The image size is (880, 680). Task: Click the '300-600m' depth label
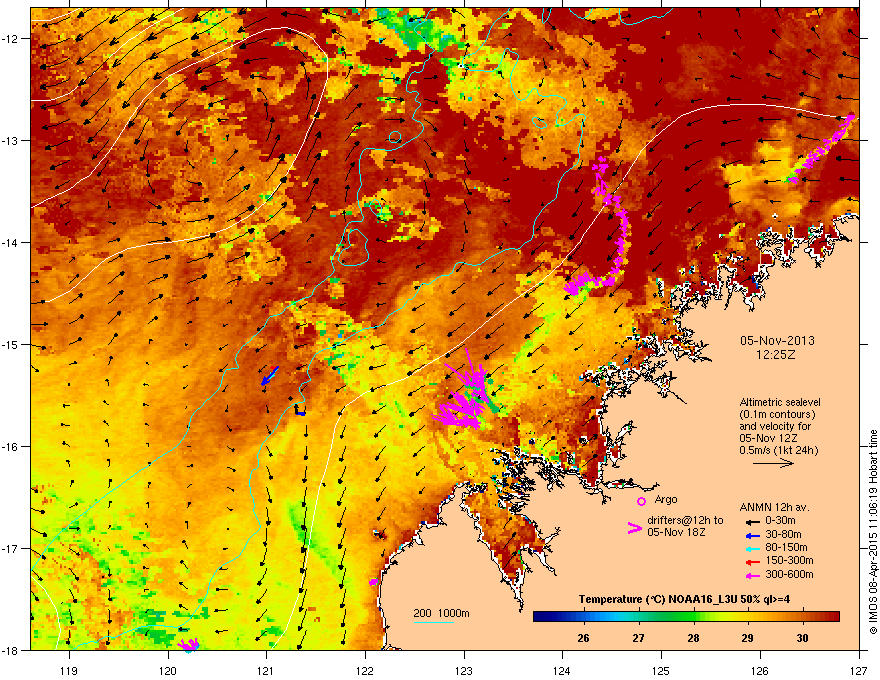coord(789,575)
